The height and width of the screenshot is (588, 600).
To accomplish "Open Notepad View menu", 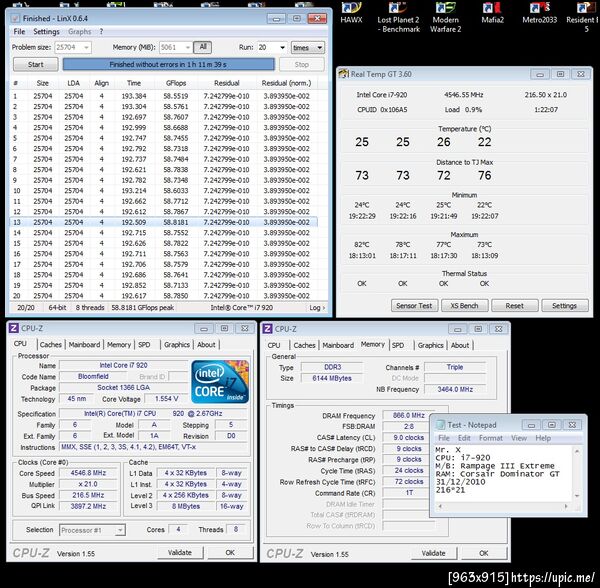I will pyautogui.click(x=519, y=438).
